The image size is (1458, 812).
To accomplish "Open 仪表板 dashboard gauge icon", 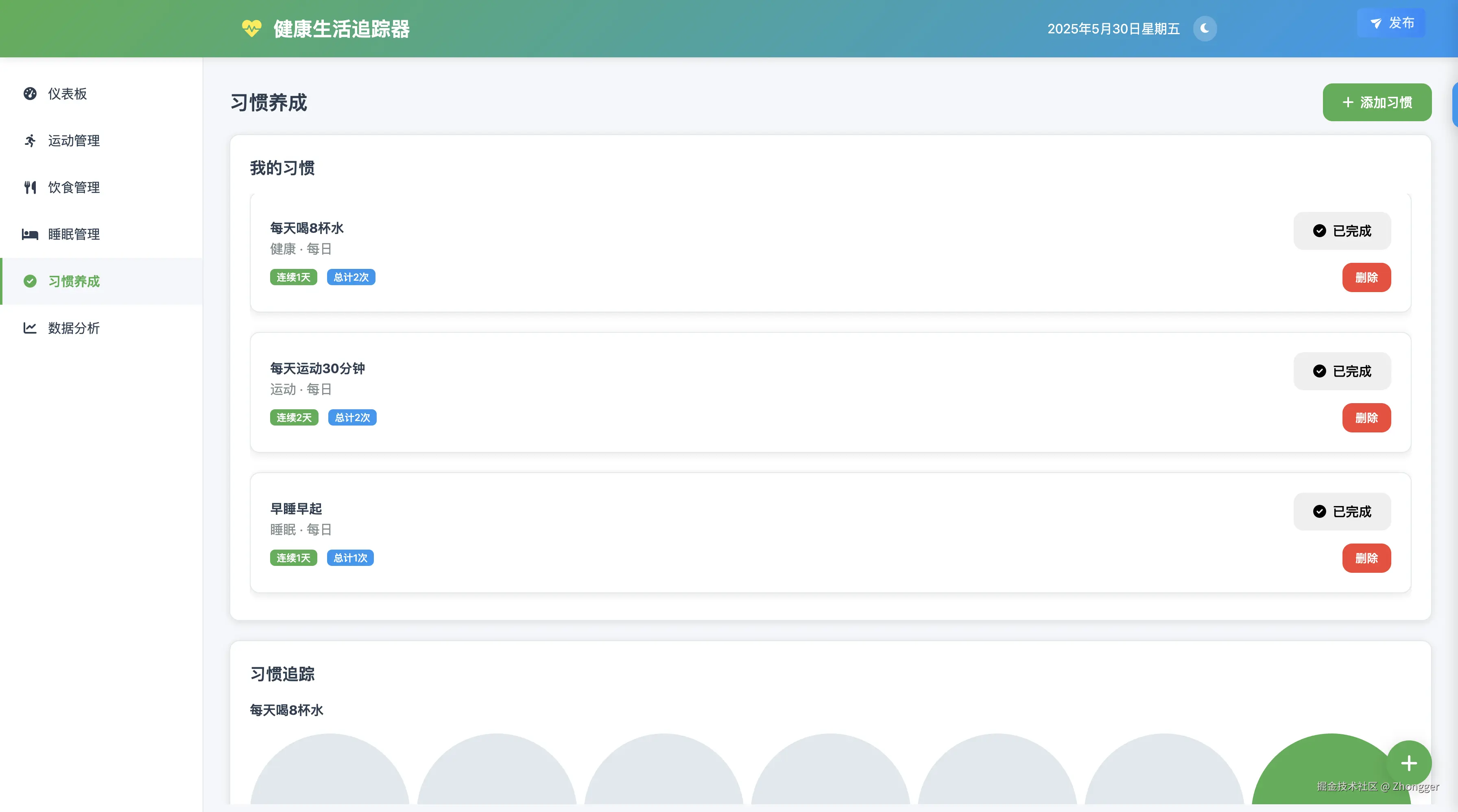I will (30, 94).
